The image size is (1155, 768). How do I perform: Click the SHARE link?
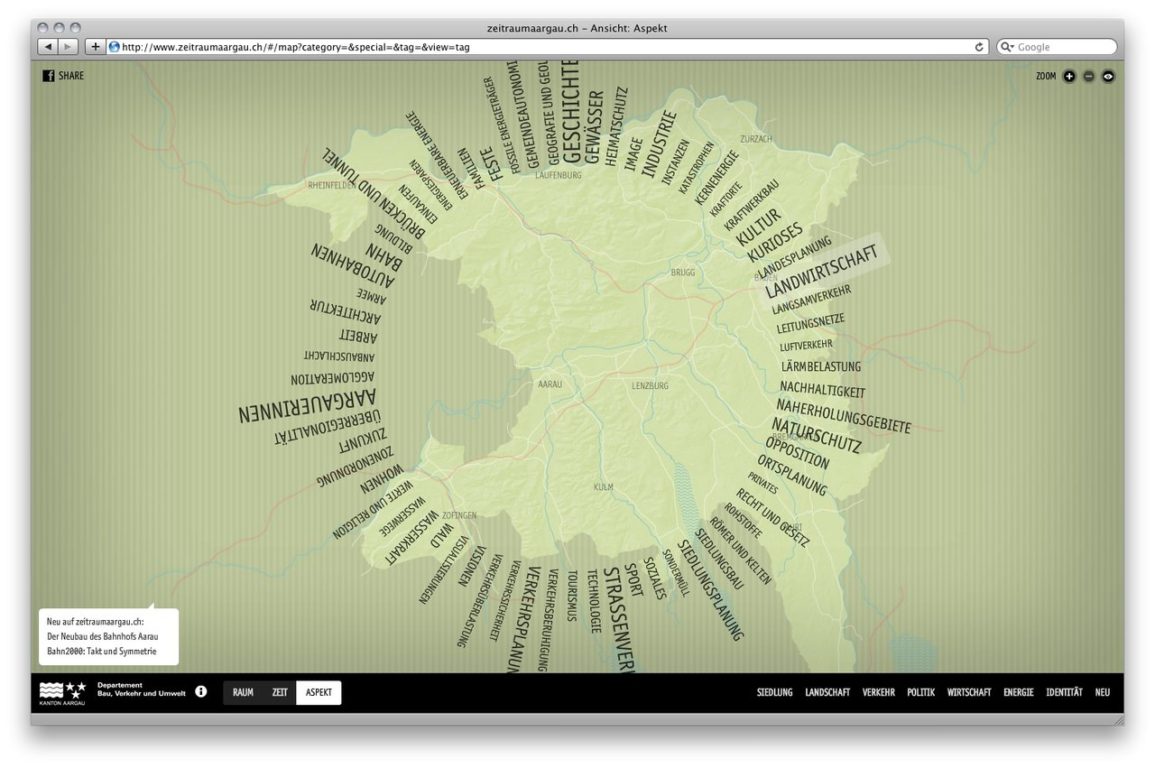(x=71, y=76)
